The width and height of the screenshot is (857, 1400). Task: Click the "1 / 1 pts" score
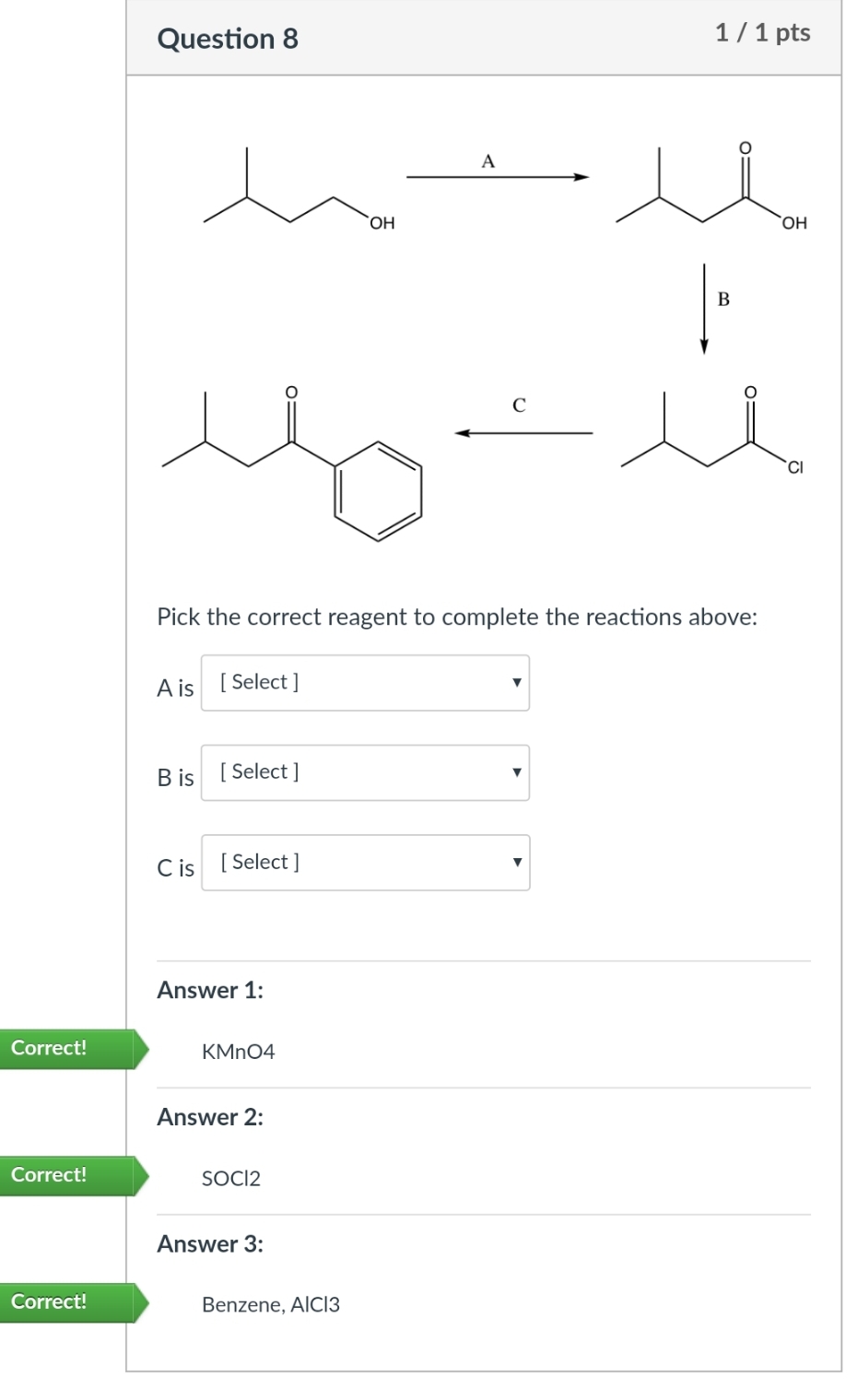click(x=762, y=33)
